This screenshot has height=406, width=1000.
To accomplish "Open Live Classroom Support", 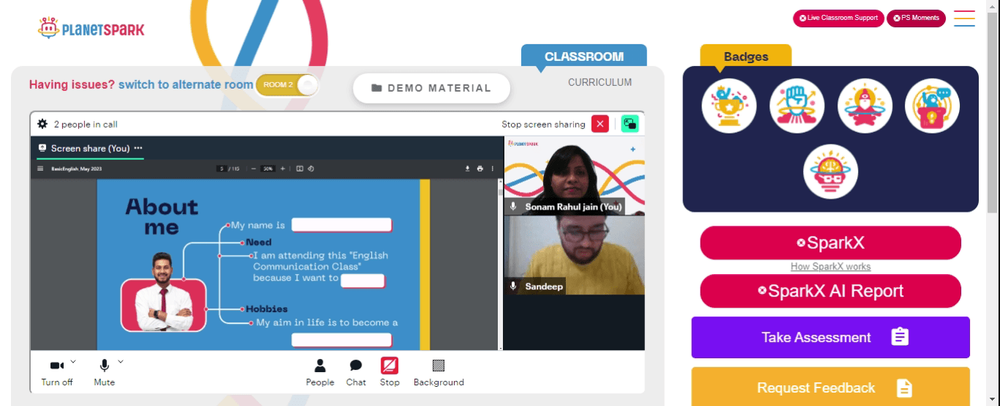I will [x=838, y=18].
